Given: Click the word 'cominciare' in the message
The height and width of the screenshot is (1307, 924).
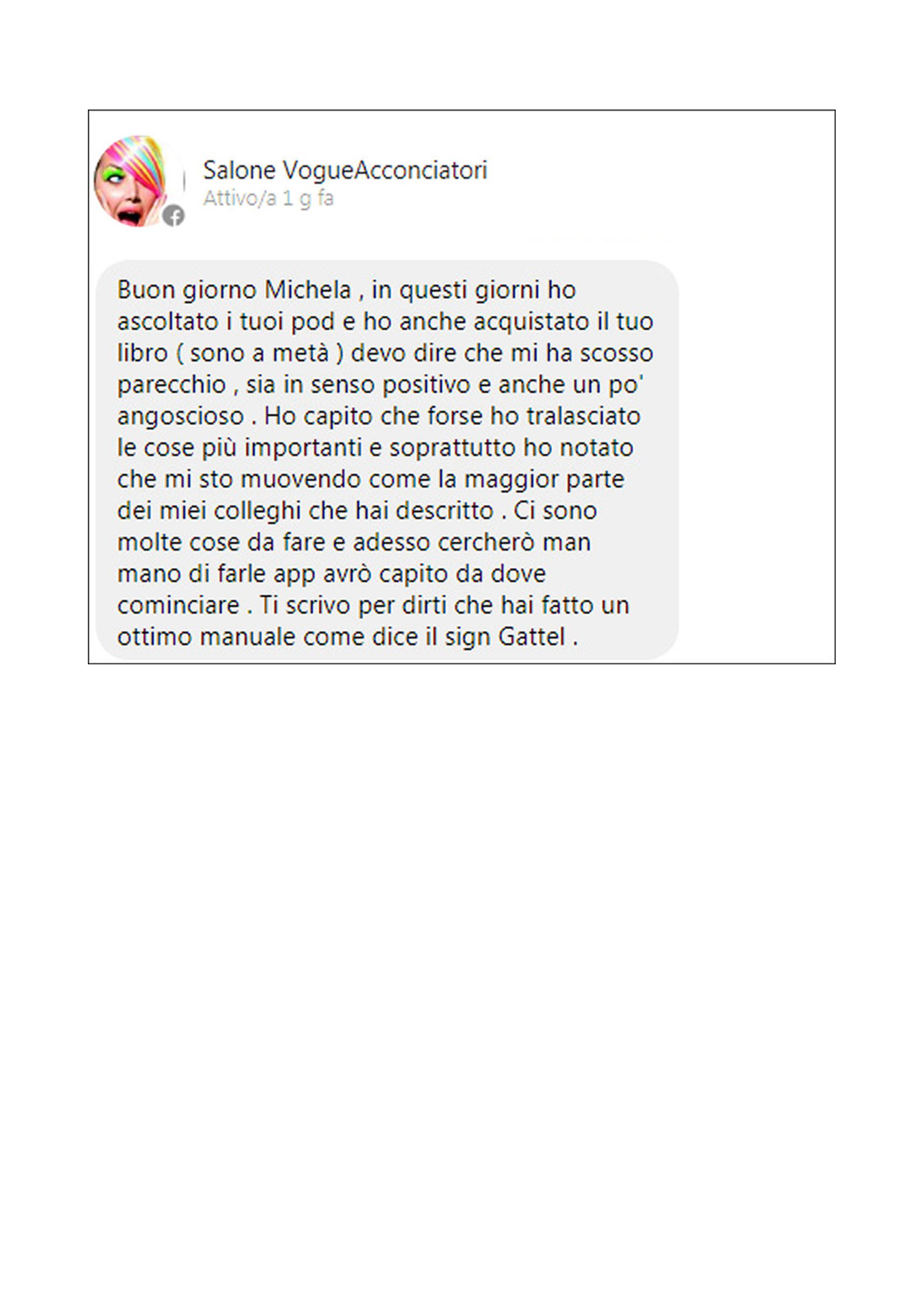Looking at the screenshot, I should coord(178,605).
